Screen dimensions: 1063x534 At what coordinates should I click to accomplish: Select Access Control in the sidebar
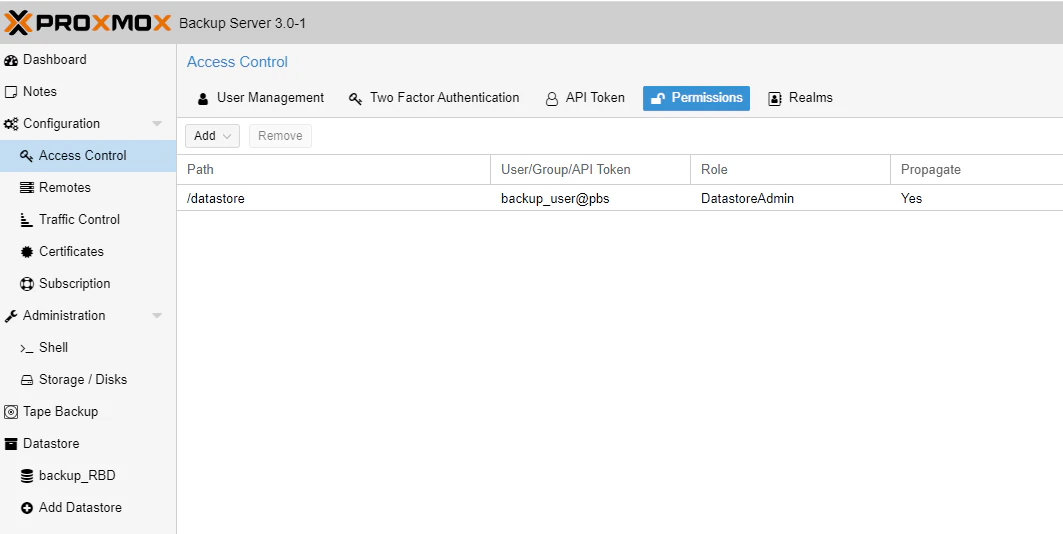click(88, 155)
